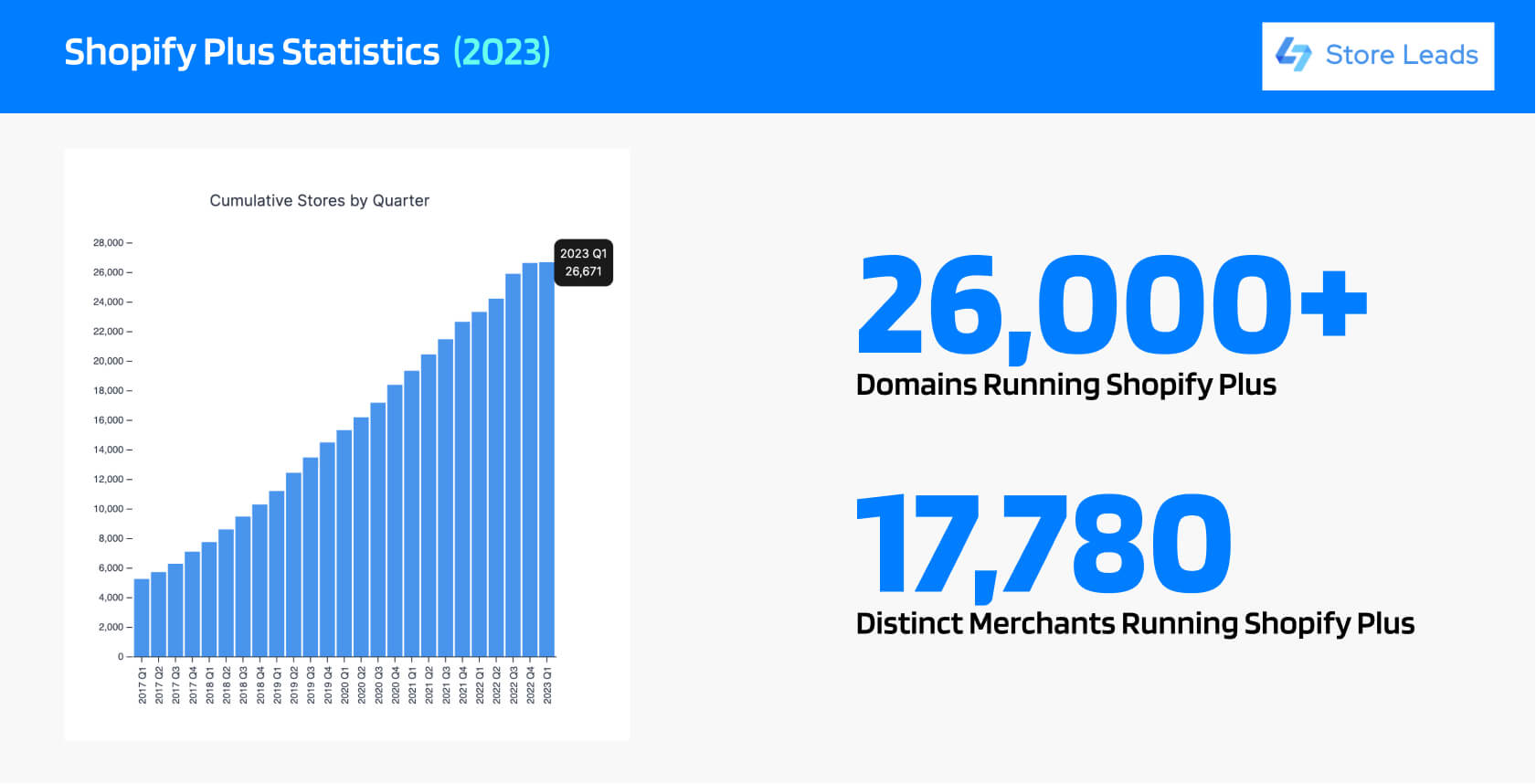
Task: Click the "2023 Q1 26,671" chart tooltip
Action: 584,262
